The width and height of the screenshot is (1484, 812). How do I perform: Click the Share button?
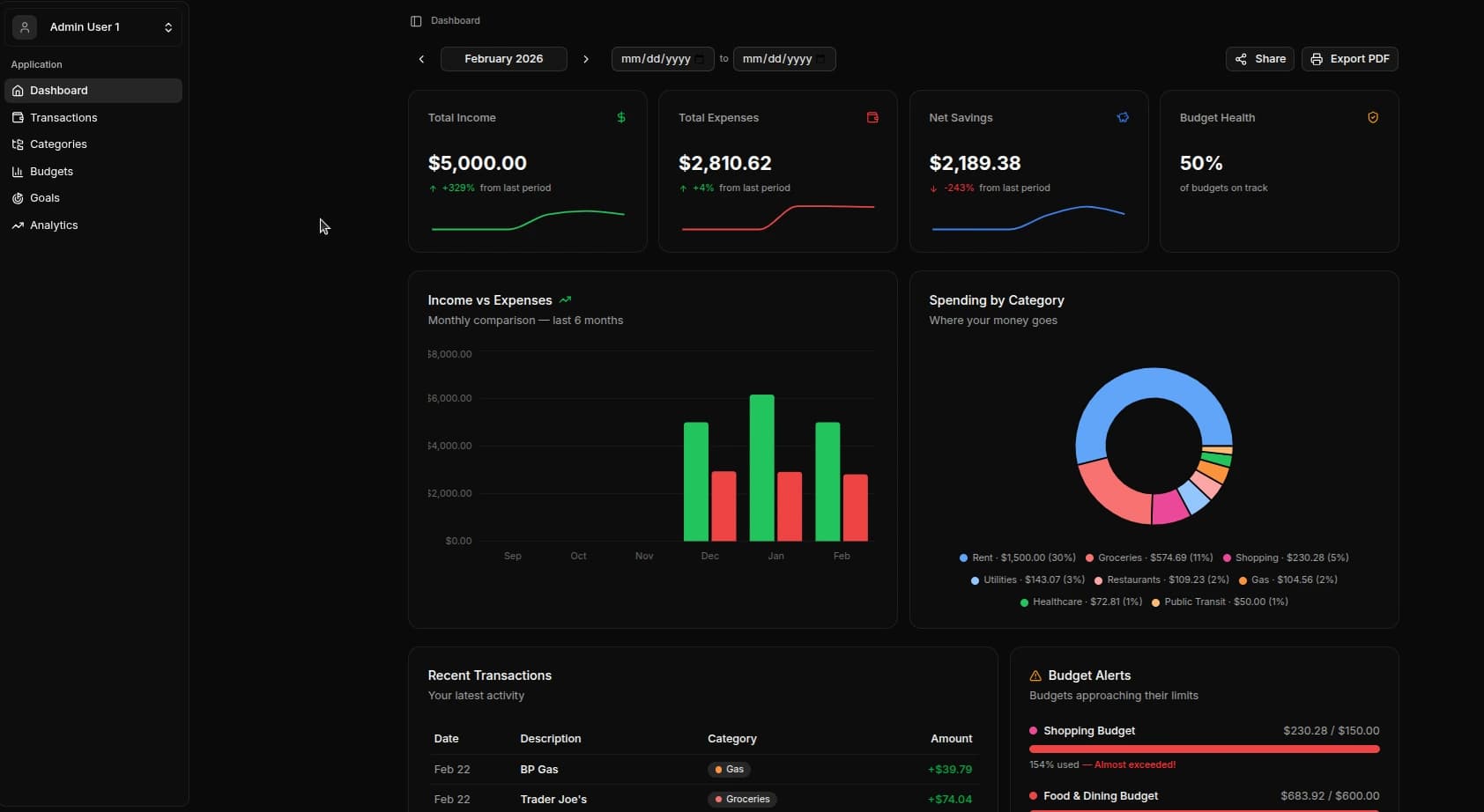coord(1259,59)
